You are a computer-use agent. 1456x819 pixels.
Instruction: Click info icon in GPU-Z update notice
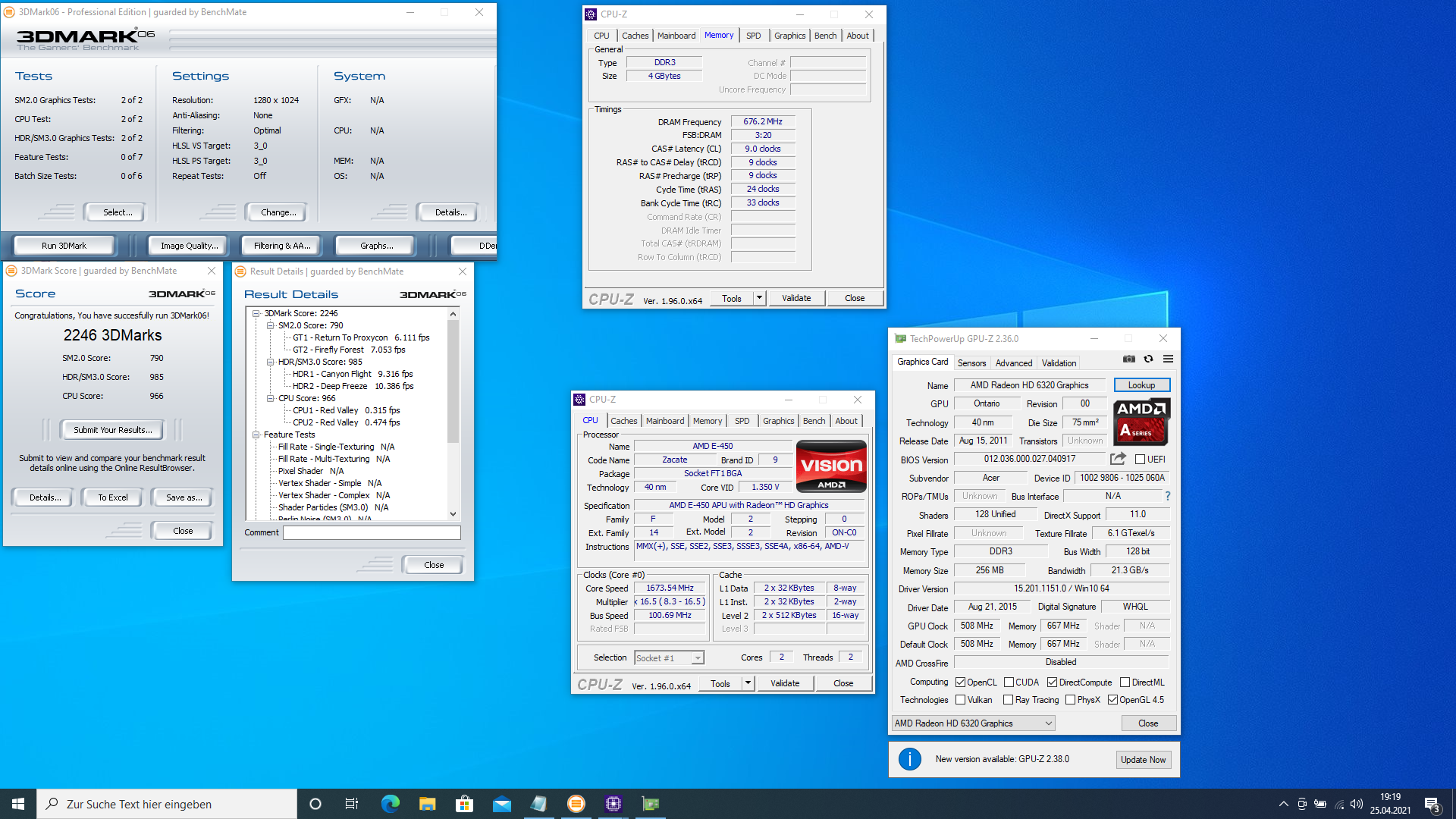click(x=909, y=759)
